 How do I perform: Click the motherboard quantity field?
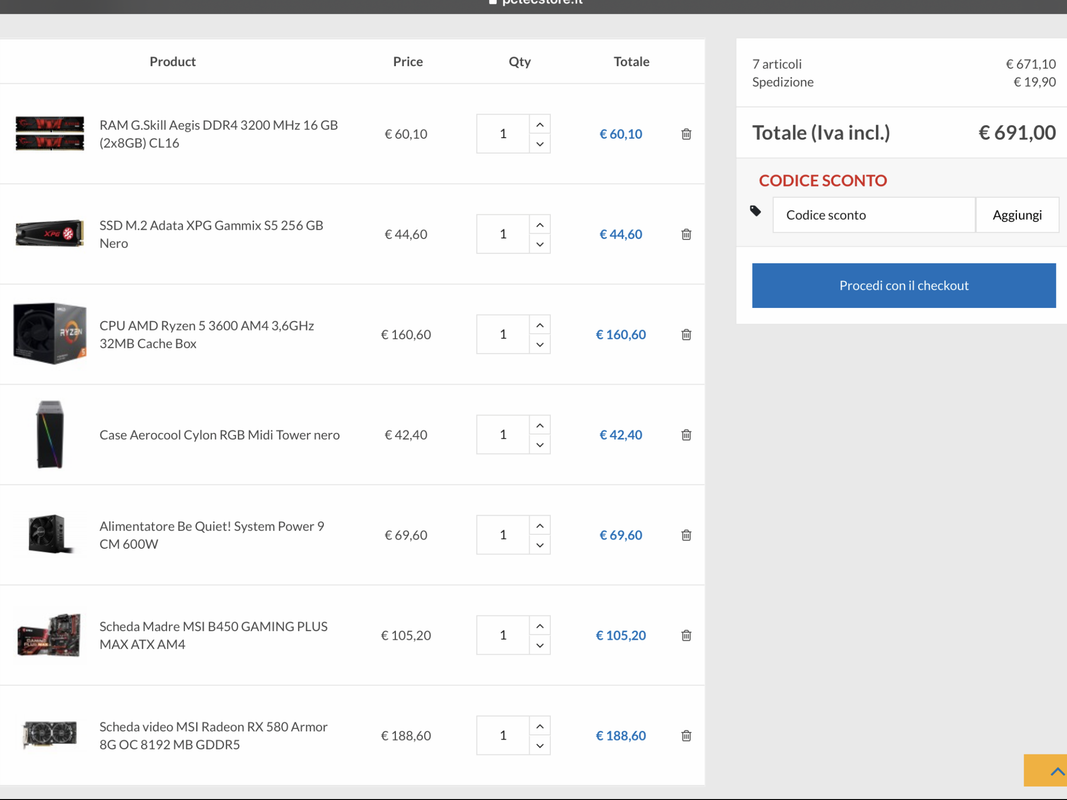click(503, 635)
